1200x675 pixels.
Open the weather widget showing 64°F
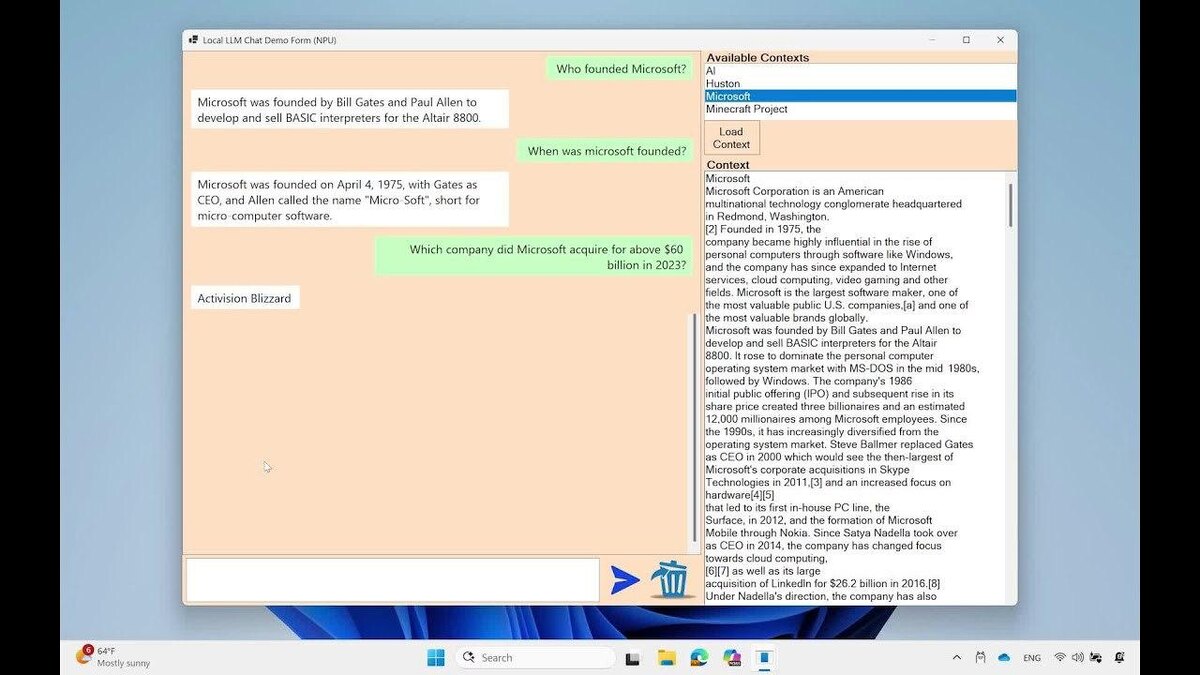[x=112, y=656]
